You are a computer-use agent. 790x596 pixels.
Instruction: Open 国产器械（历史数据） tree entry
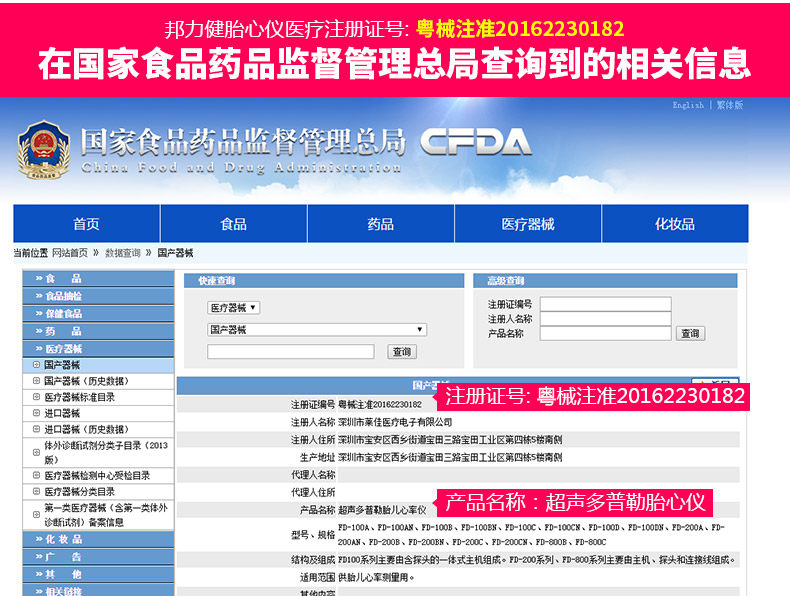87,381
